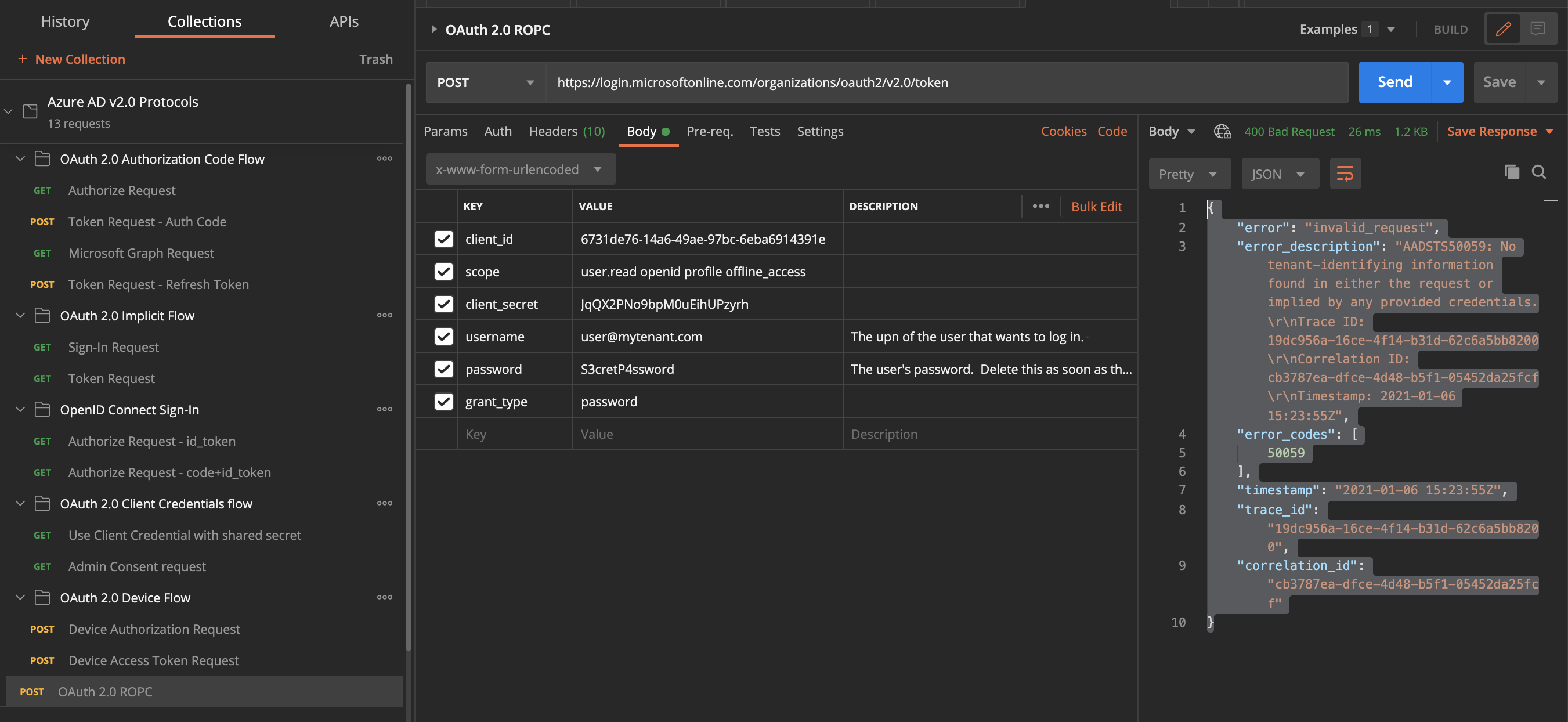The image size is (1568, 722).
Task: Click the Bulk Edit link
Action: pyautogui.click(x=1096, y=207)
